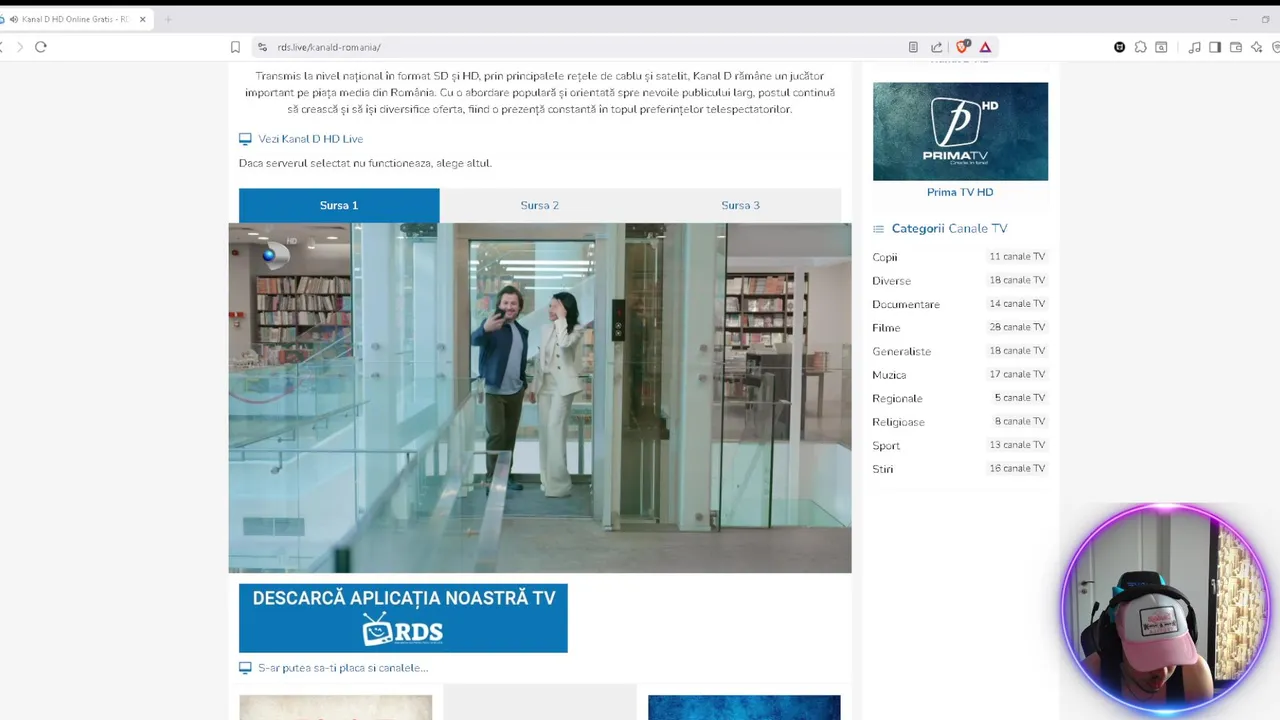Close the Kanal D HD Online tab
The image size is (1280, 720).
pos(142,19)
